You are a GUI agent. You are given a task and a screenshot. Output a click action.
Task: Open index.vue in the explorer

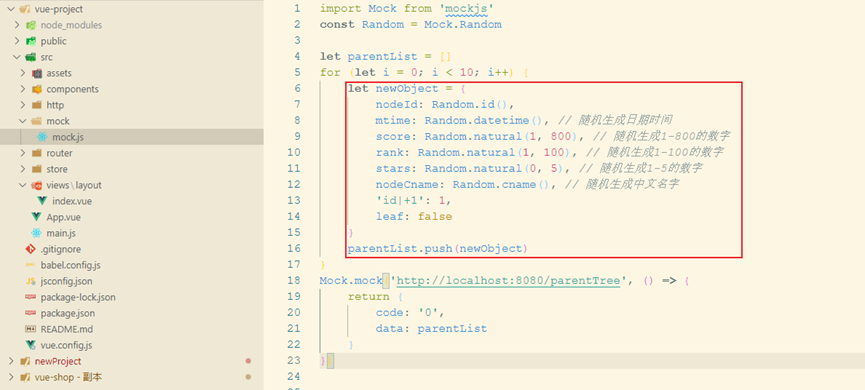click(72, 201)
